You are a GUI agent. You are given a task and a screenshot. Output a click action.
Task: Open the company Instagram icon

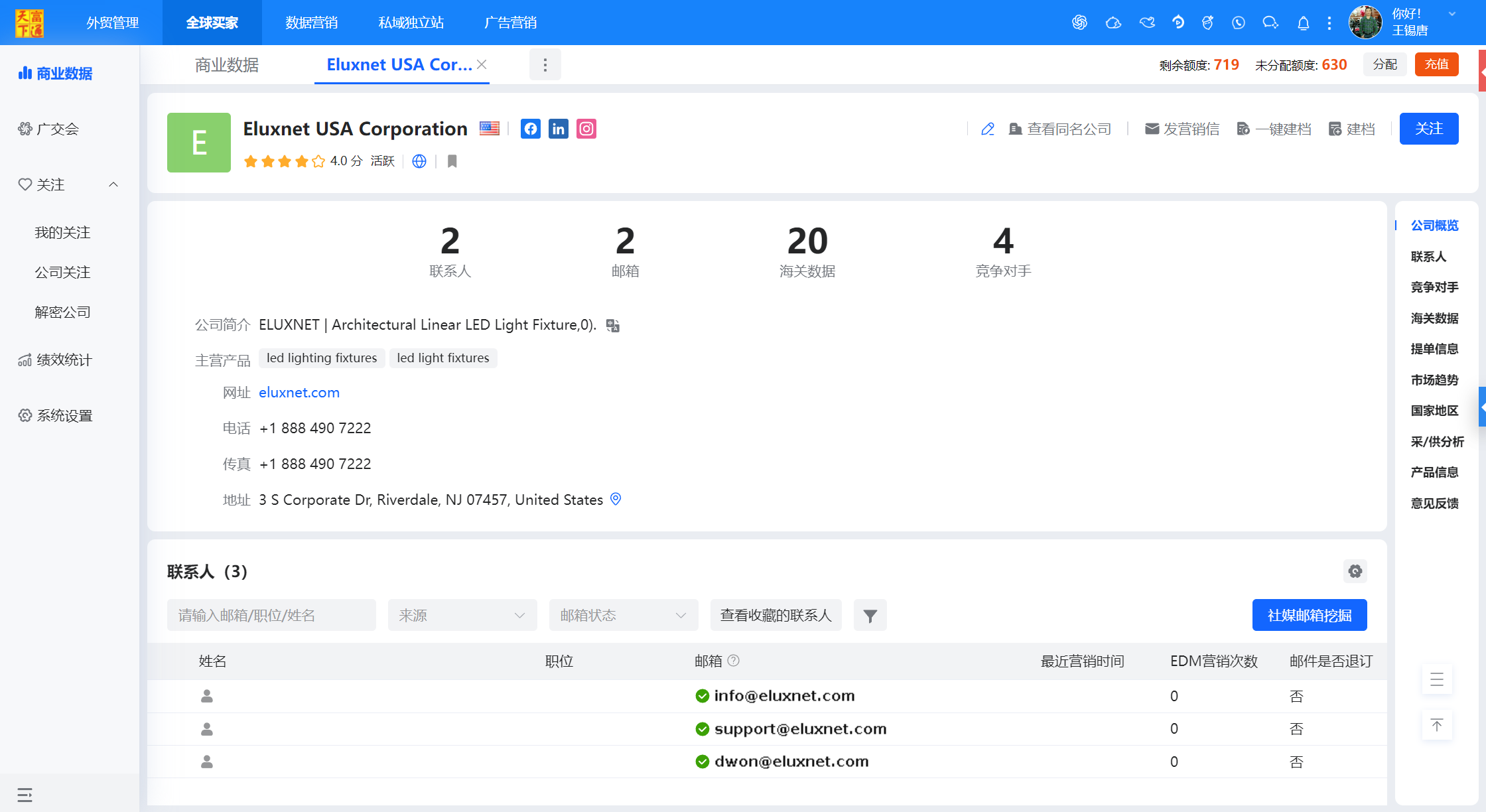(586, 129)
